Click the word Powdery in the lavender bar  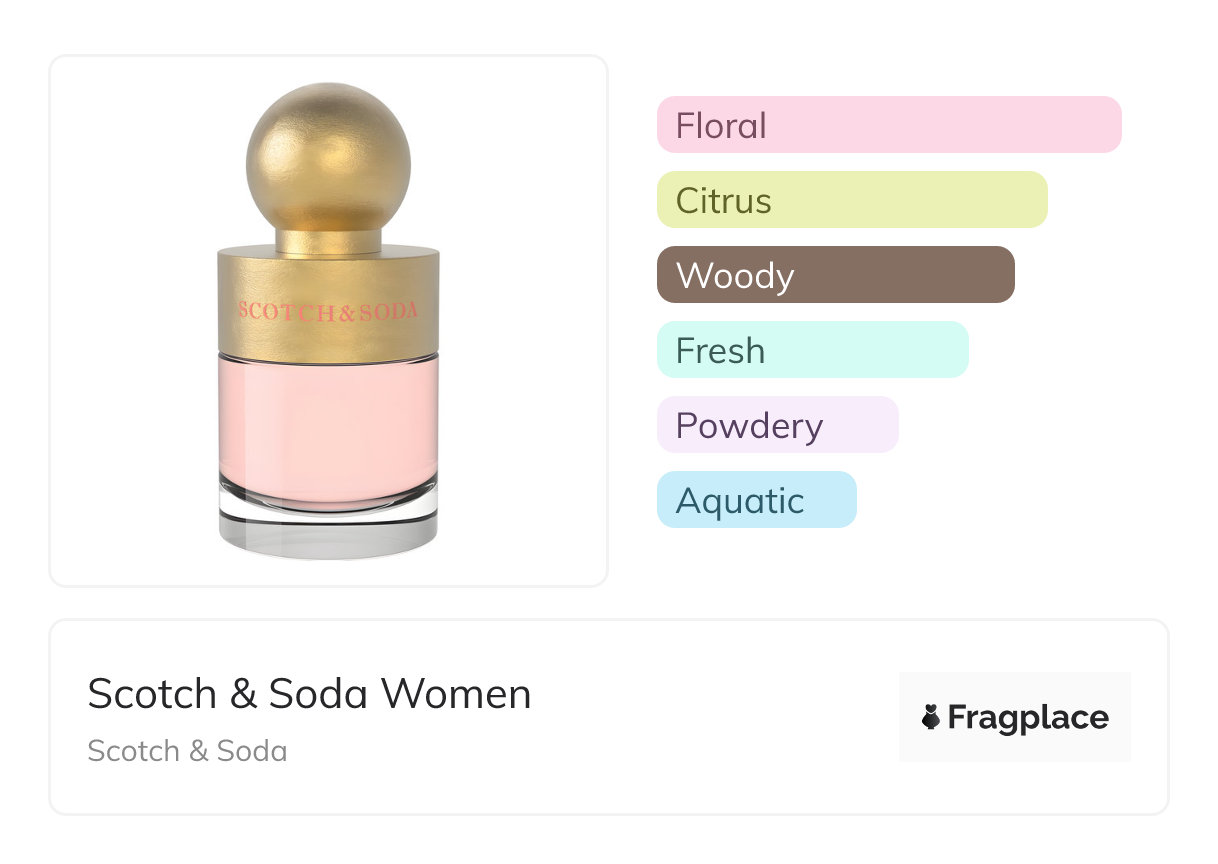[749, 426]
